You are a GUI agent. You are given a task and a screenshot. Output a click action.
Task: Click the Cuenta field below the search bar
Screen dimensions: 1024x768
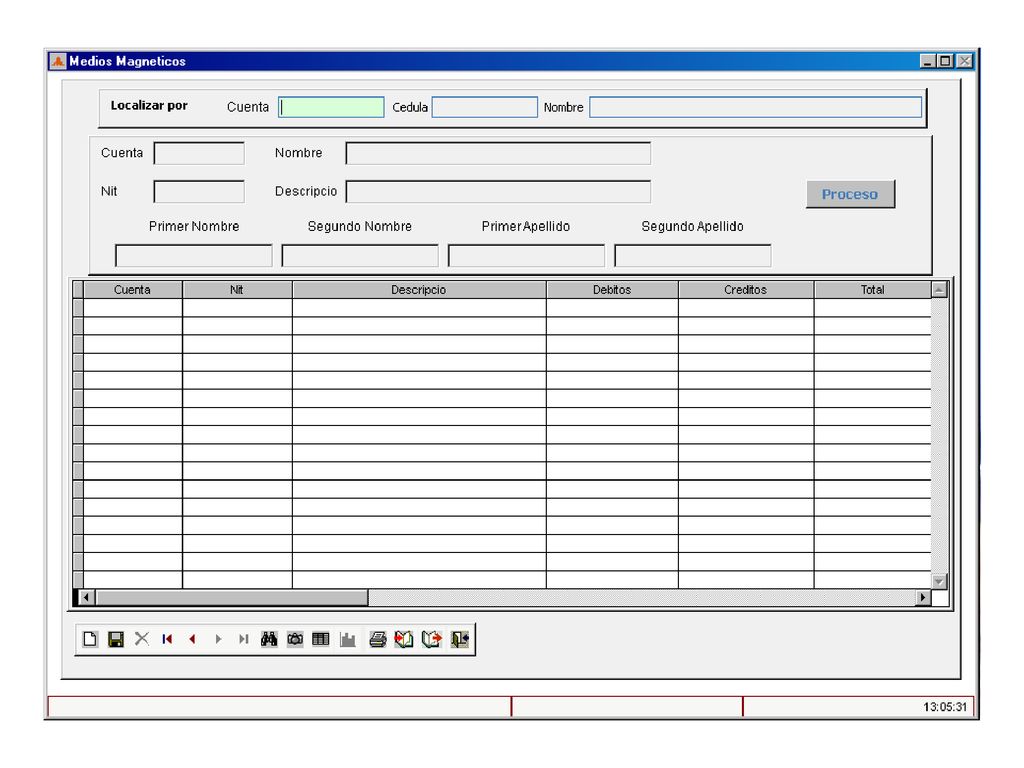(x=199, y=153)
